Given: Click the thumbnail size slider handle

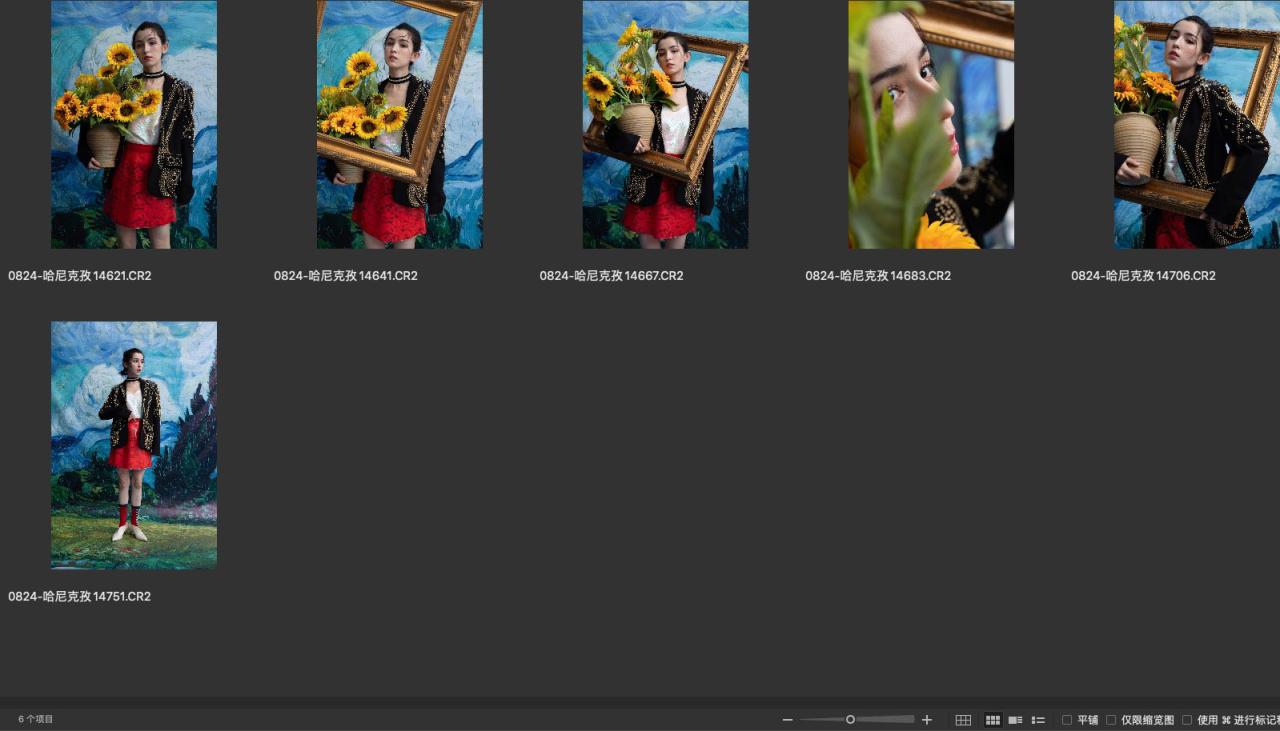Looking at the screenshot, I should point(850,720).
